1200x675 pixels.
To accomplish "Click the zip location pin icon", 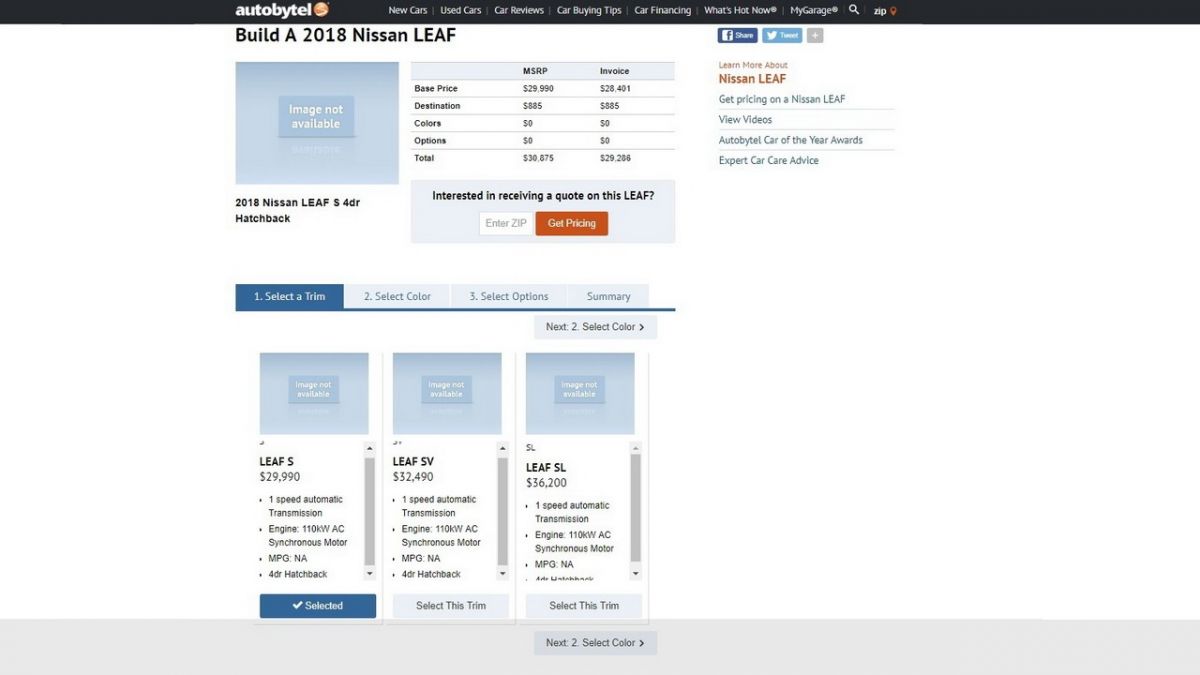I will [893, 11].
